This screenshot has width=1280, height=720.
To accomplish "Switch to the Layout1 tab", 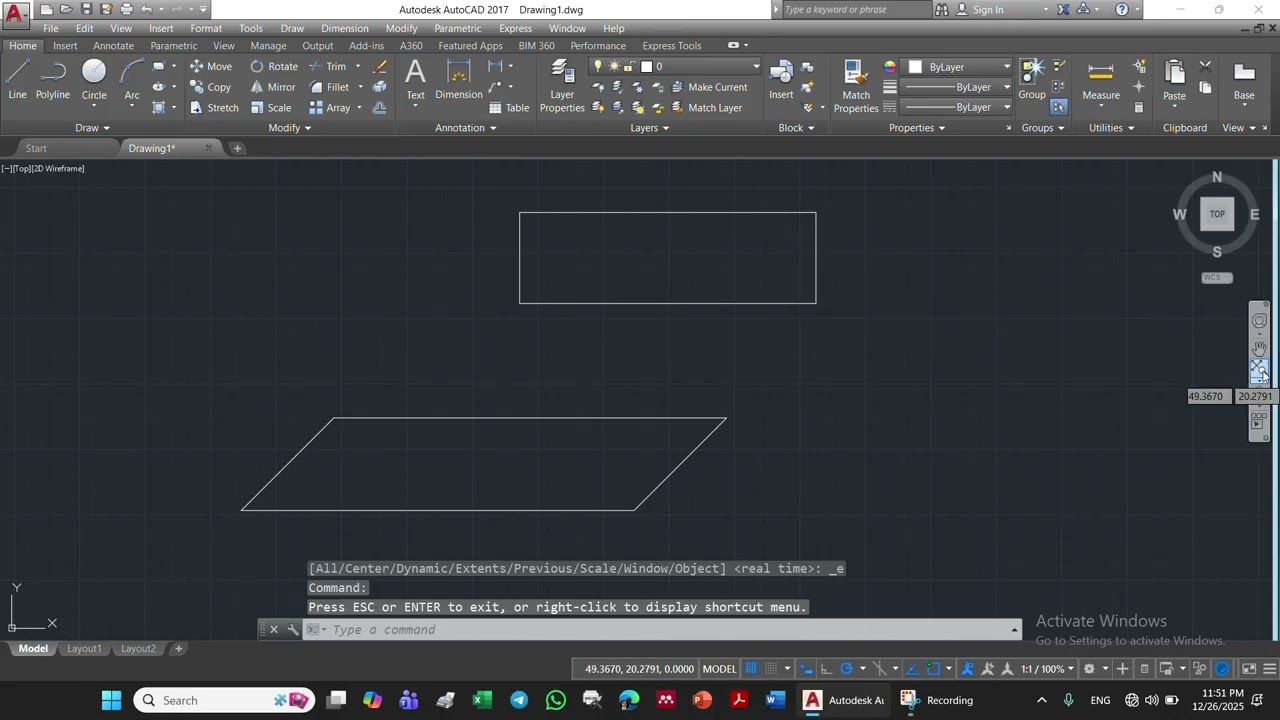I will coord(84,648).
